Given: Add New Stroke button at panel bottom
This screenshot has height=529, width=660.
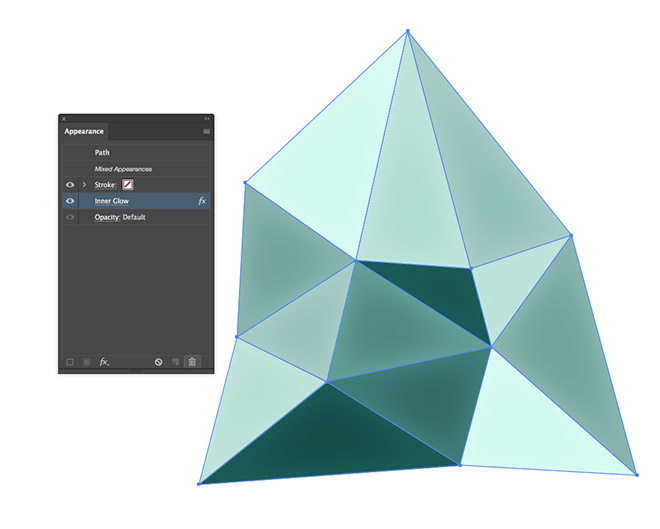Looking at the screenshot, I should [x=70, y=362].
